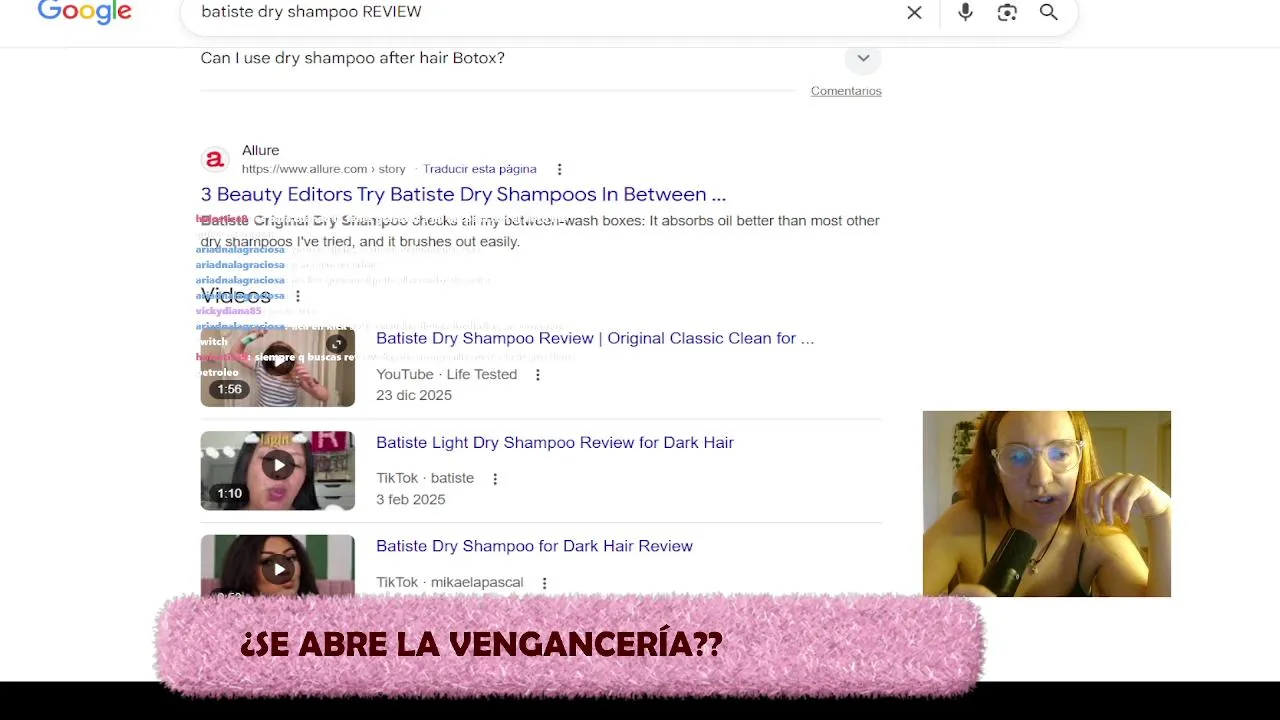Open options dots next to mikaelapascal
The image size is (1280, 720).
pos(544,583)
